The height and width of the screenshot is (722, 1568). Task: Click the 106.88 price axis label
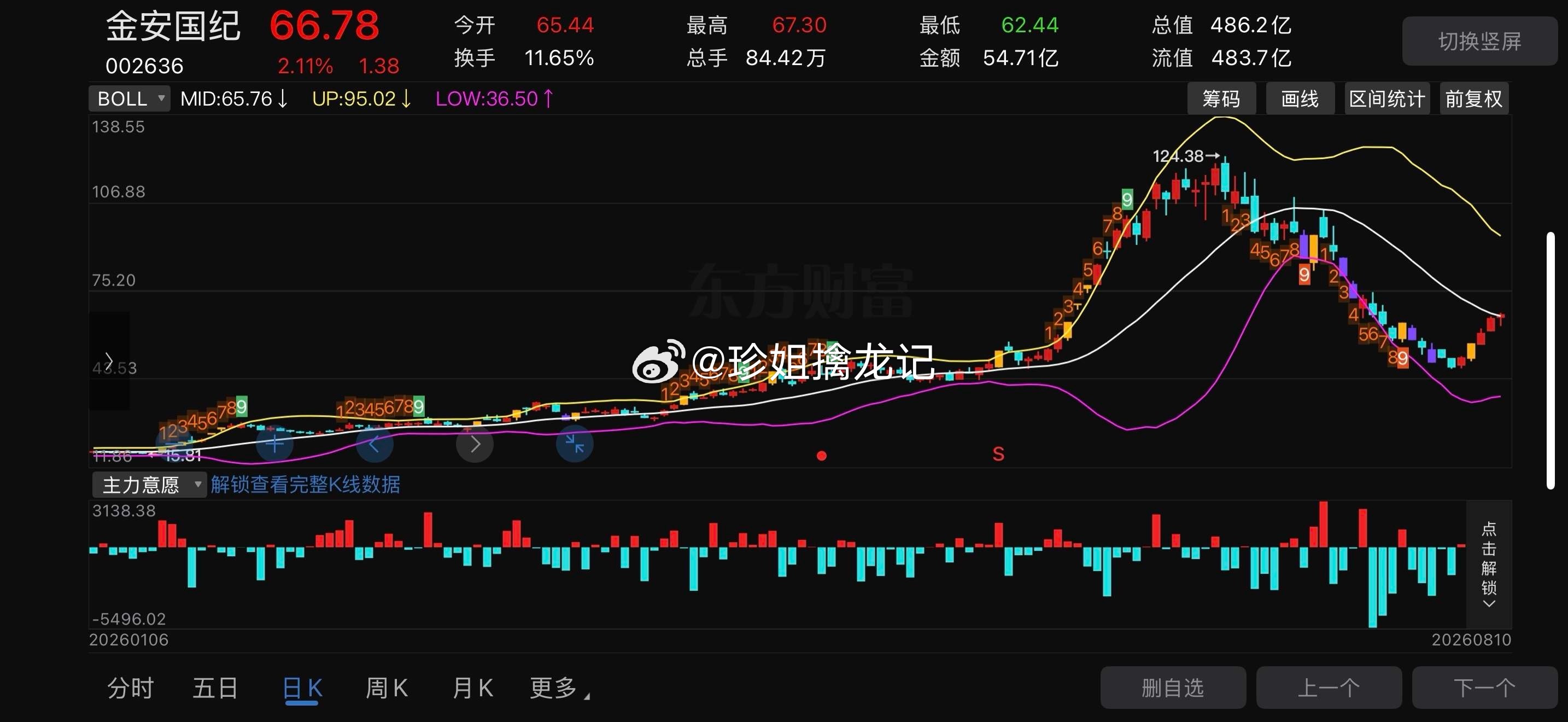(x=118, y=192)
